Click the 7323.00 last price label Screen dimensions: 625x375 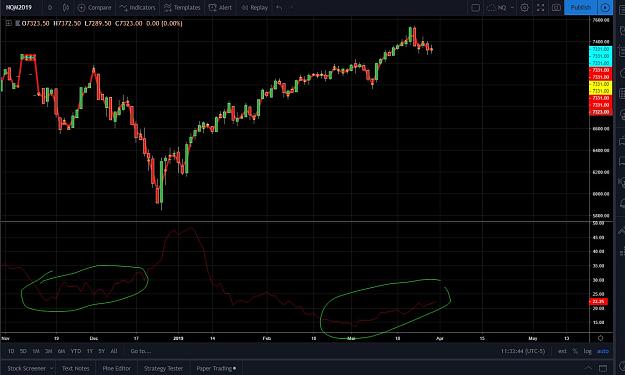tap(600, 112)
